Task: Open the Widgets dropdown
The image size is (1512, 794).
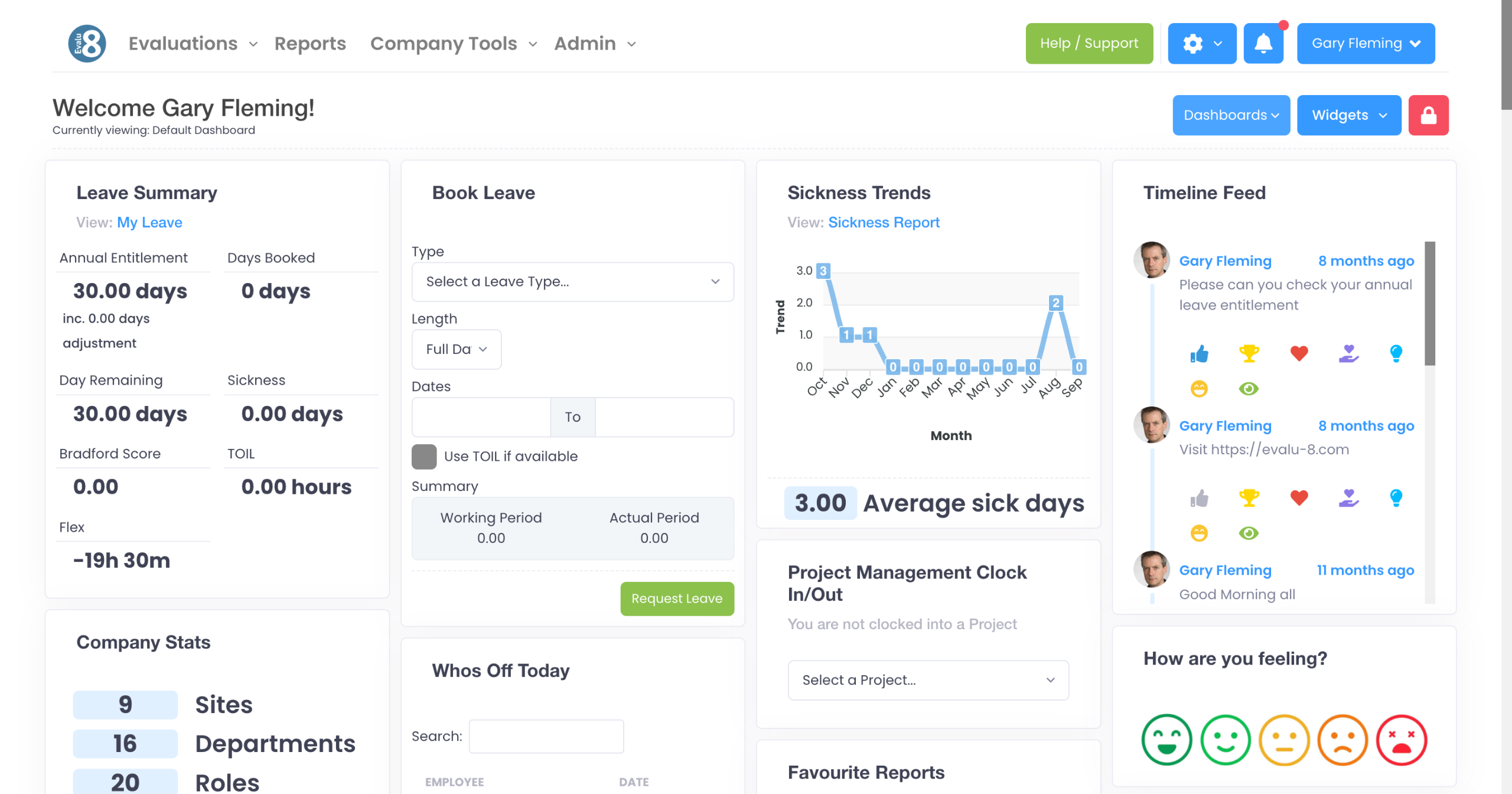Action: pyautogui.click(x=1348, y=115)
